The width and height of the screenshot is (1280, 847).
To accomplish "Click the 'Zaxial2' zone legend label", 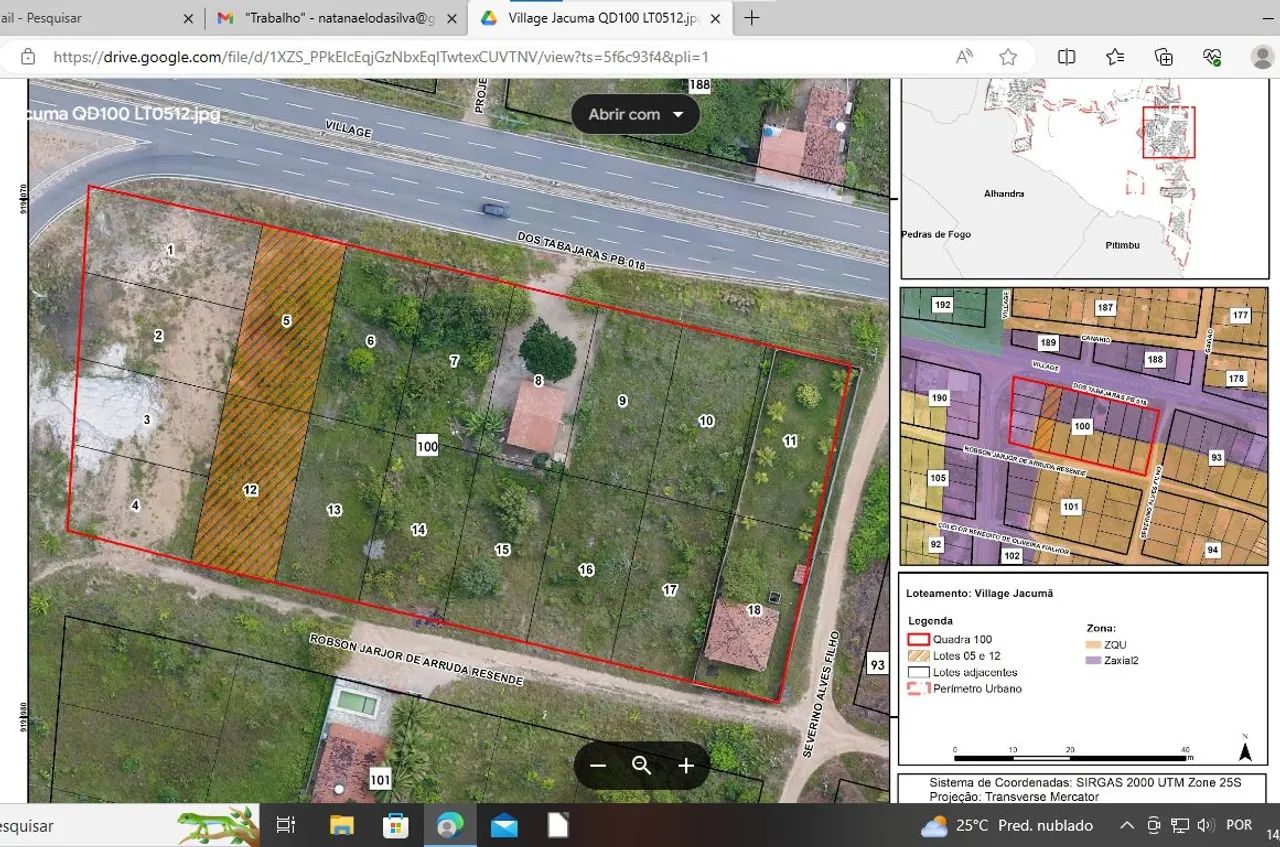I will click(x=1121, y=660).
